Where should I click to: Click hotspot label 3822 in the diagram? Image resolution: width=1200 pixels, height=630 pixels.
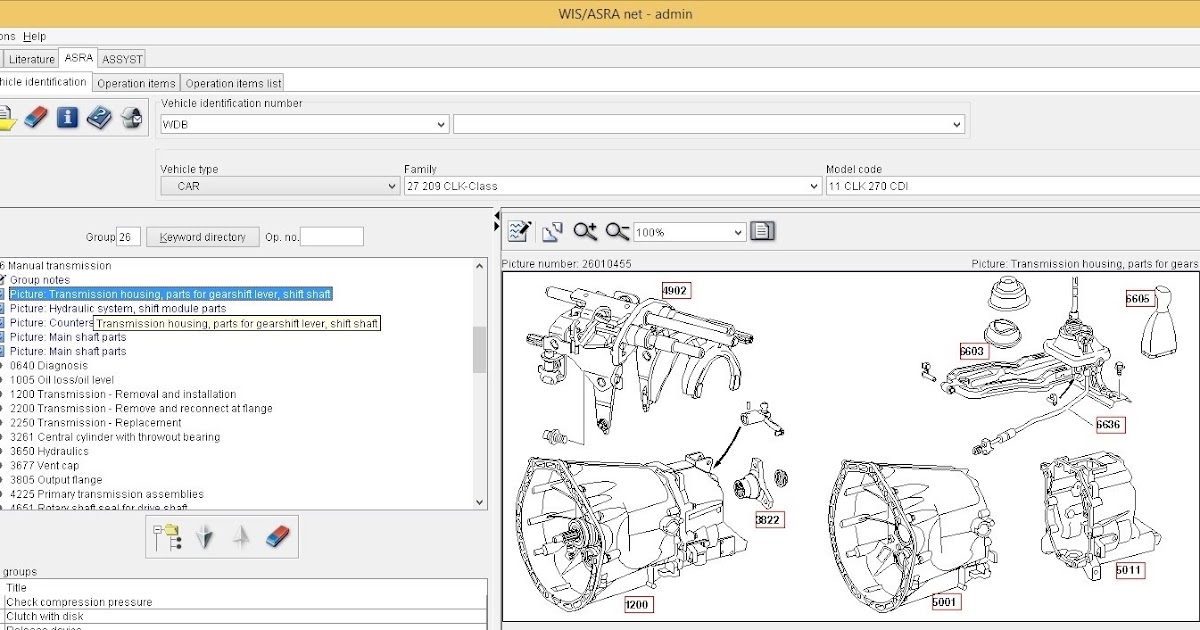[x=769, y=520]
